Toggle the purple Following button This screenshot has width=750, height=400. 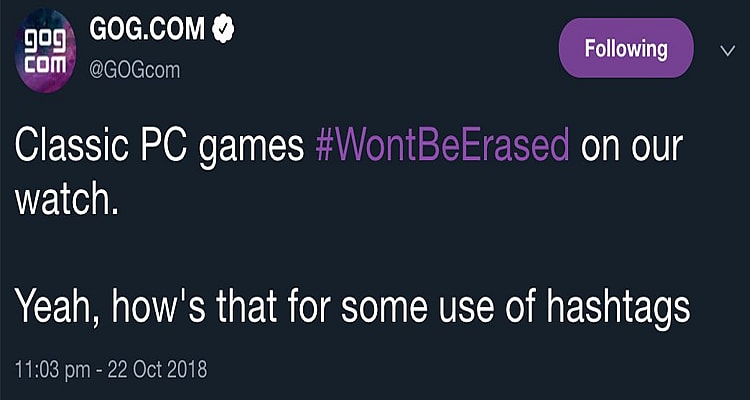pyautogui.click(x=627, y=48)
